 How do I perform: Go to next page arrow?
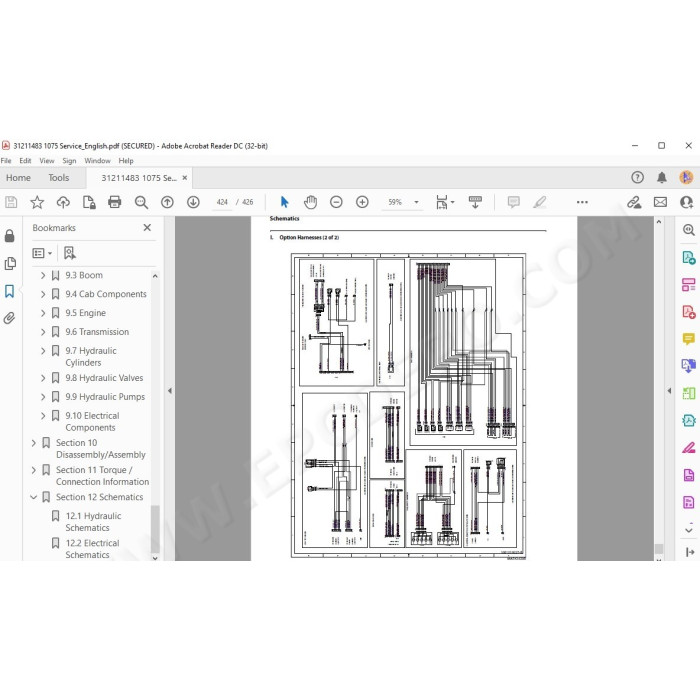click(193, 202)
